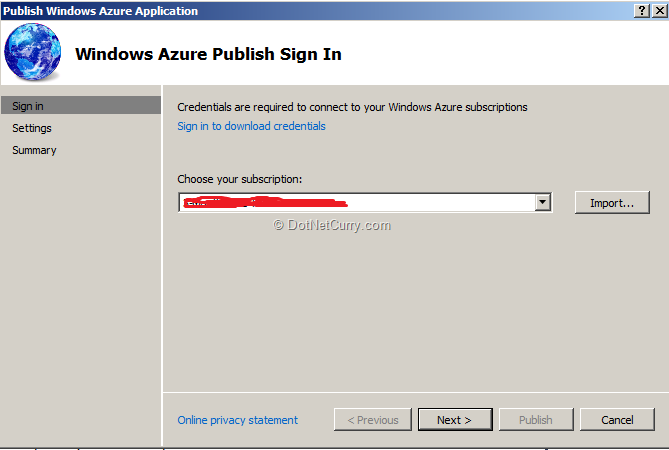Click the globe icon in the header
The image size is (669, 450).
click(32, 52)
